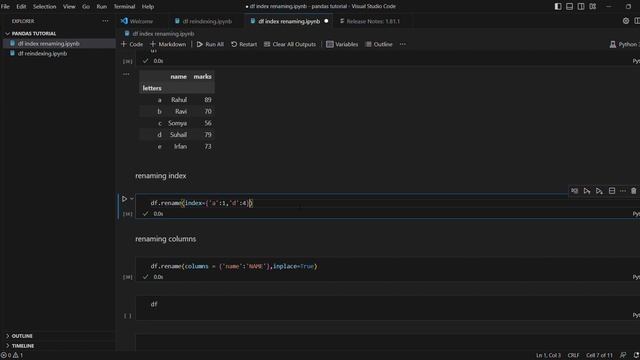Open the Edit menu
Image resolution: width=640 pixels, height=360 pixels.
(x=21, y=7)
